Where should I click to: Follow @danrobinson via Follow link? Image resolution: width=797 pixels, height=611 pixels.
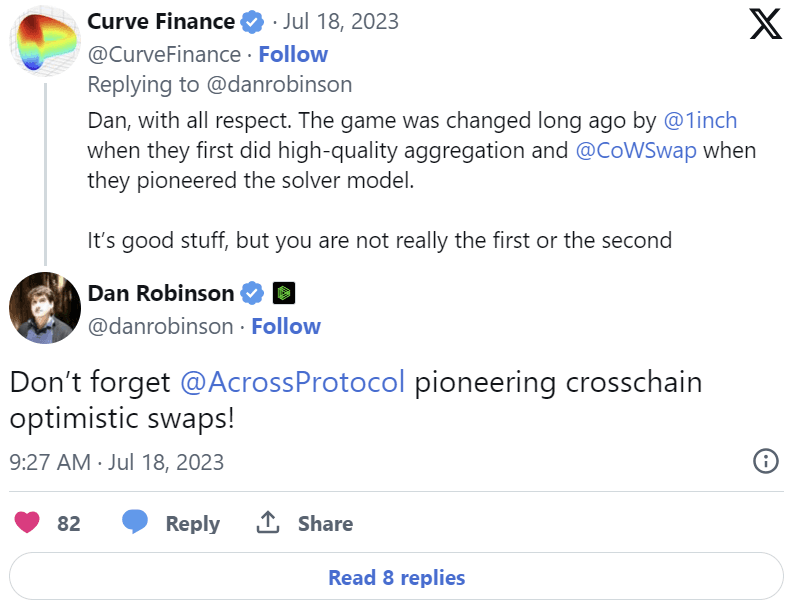[286, 326]
